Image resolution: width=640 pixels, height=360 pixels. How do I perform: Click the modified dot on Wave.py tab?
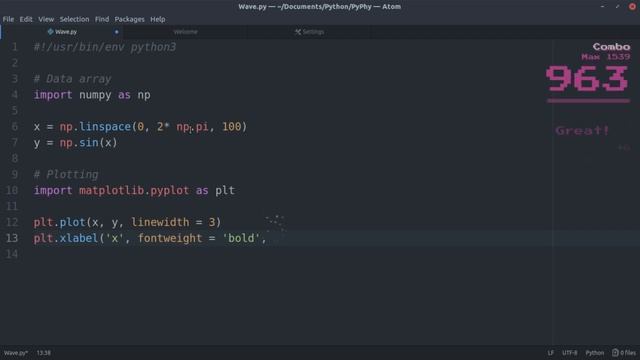click(116, 32)
